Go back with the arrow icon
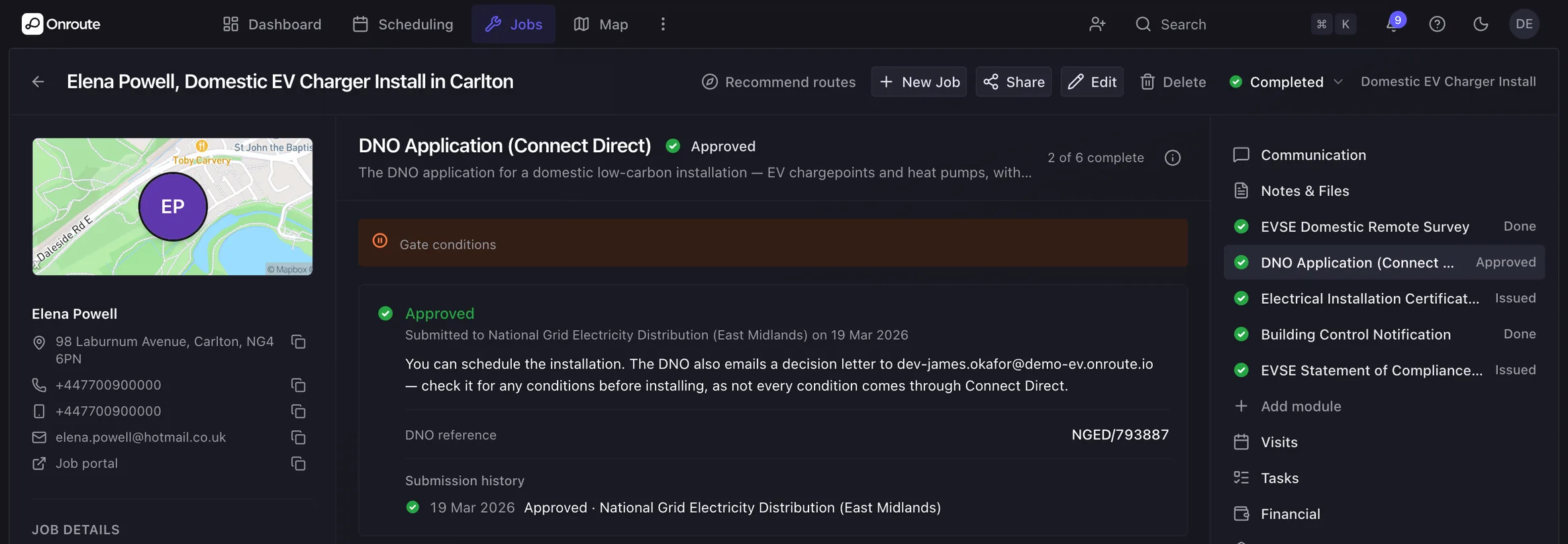Image resolution: width=1568 pixels, height=544 pixels. point(38,81)
